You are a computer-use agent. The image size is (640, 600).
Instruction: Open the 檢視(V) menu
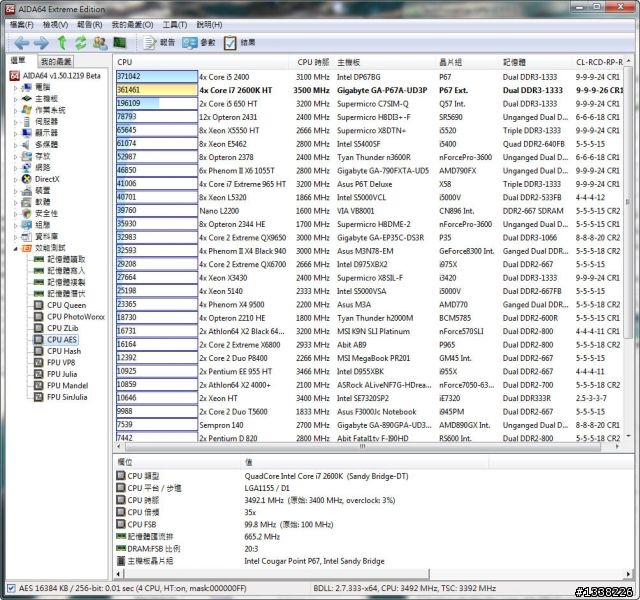tap(55, 25)
